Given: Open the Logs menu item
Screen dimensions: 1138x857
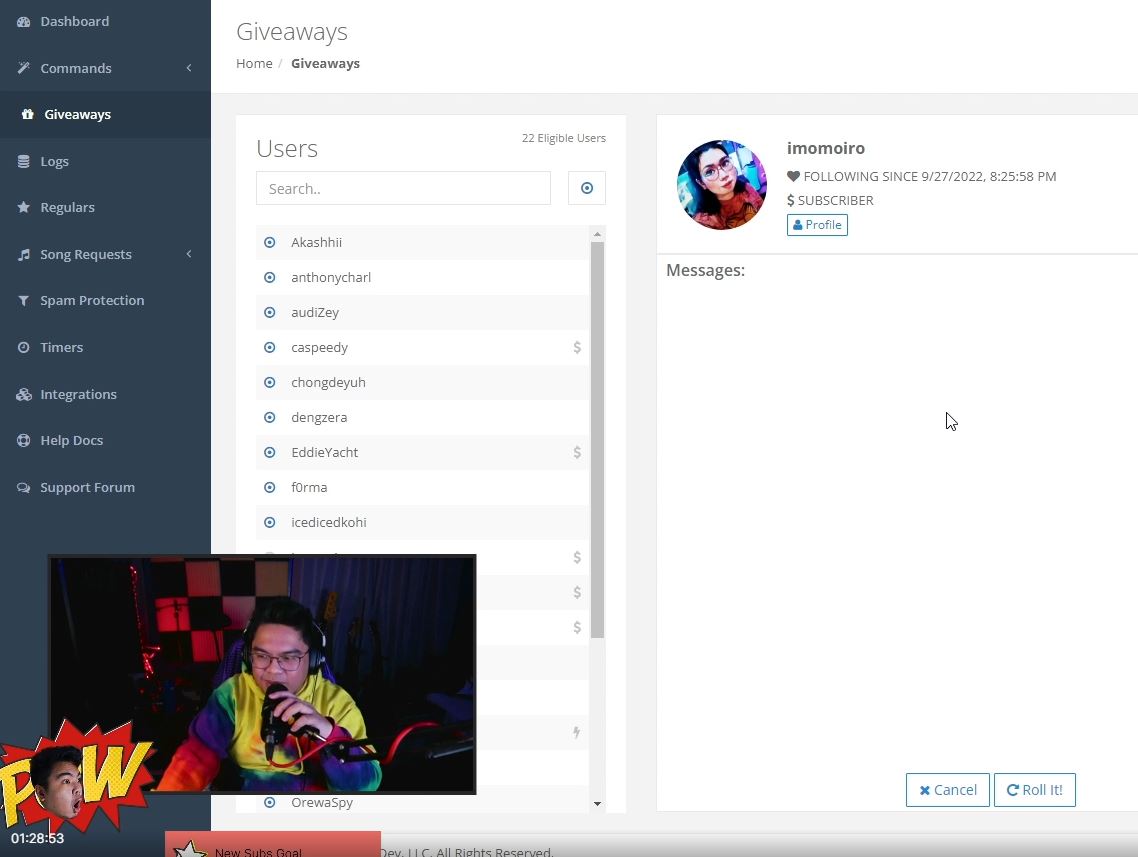Looking at the screenshot, I should click(105, 161).
